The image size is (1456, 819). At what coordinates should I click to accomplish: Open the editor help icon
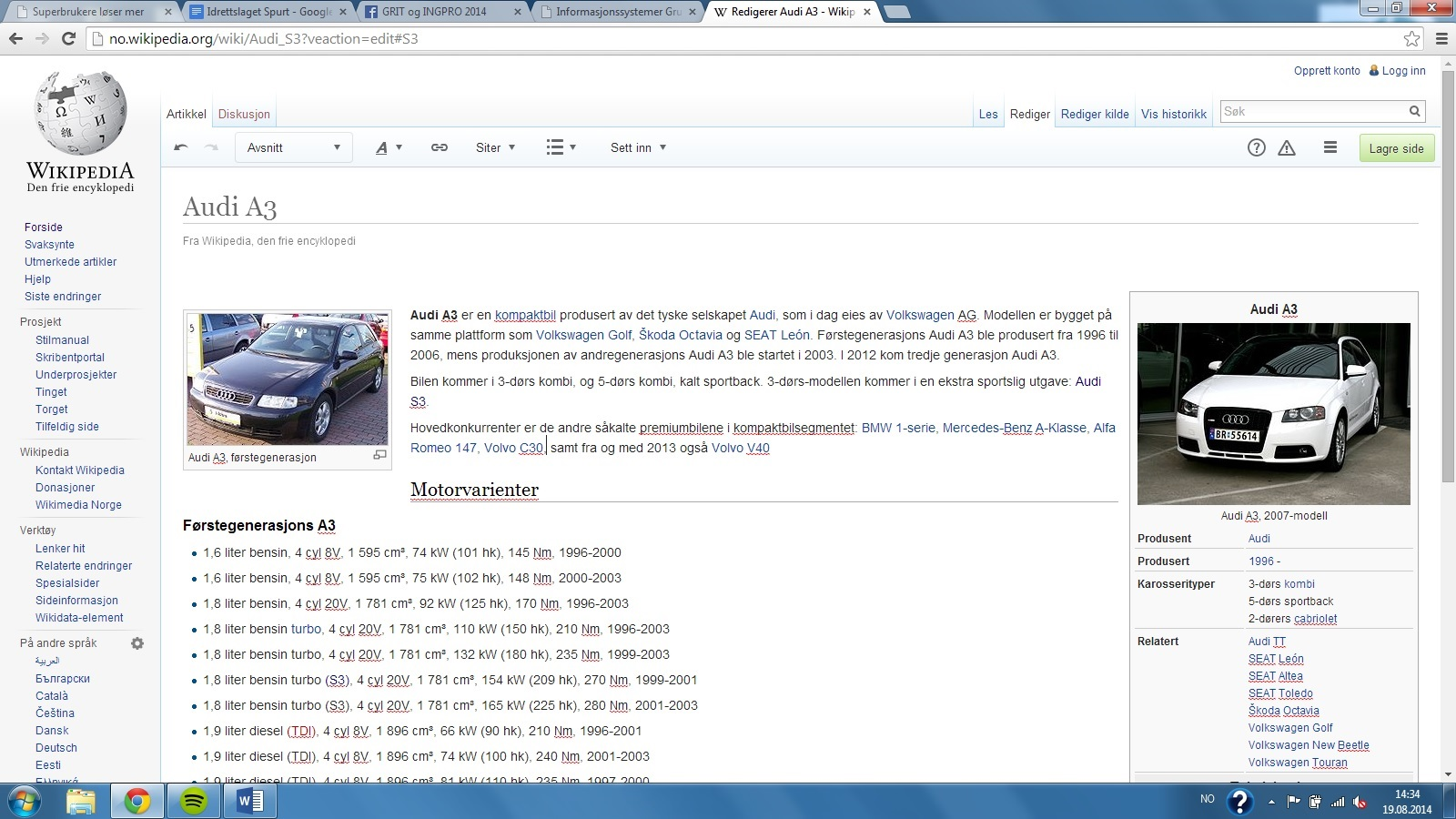click(1257, 147)
